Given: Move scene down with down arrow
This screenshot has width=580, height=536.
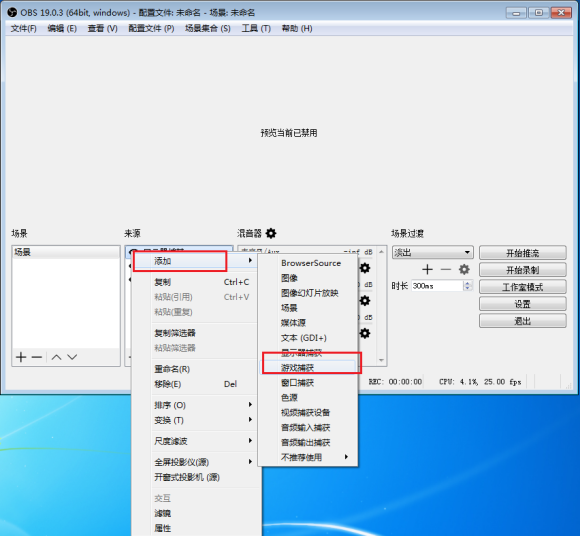Looking at the screenshot, I should coord(72,357).
